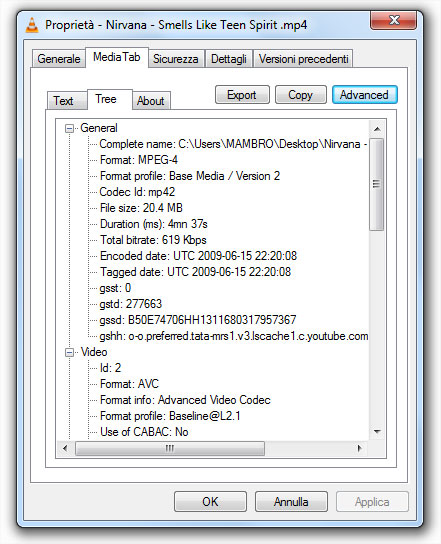
Task: Click the vertical scrollbar up arrow
Action: (377, 129)
